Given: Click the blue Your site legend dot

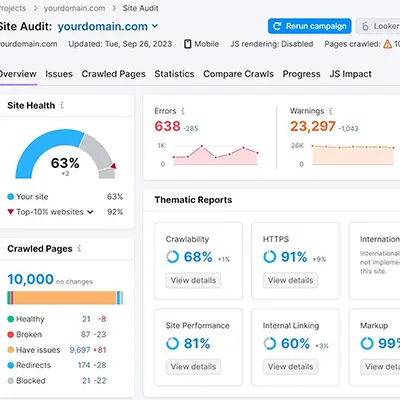Looking at the screenshot, I should (x=11, y=197).
